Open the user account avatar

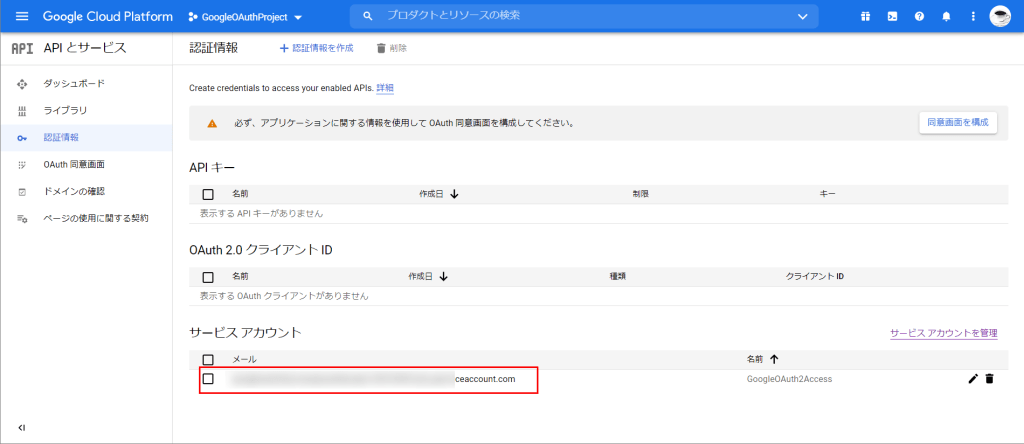[x=1000, y=16]
